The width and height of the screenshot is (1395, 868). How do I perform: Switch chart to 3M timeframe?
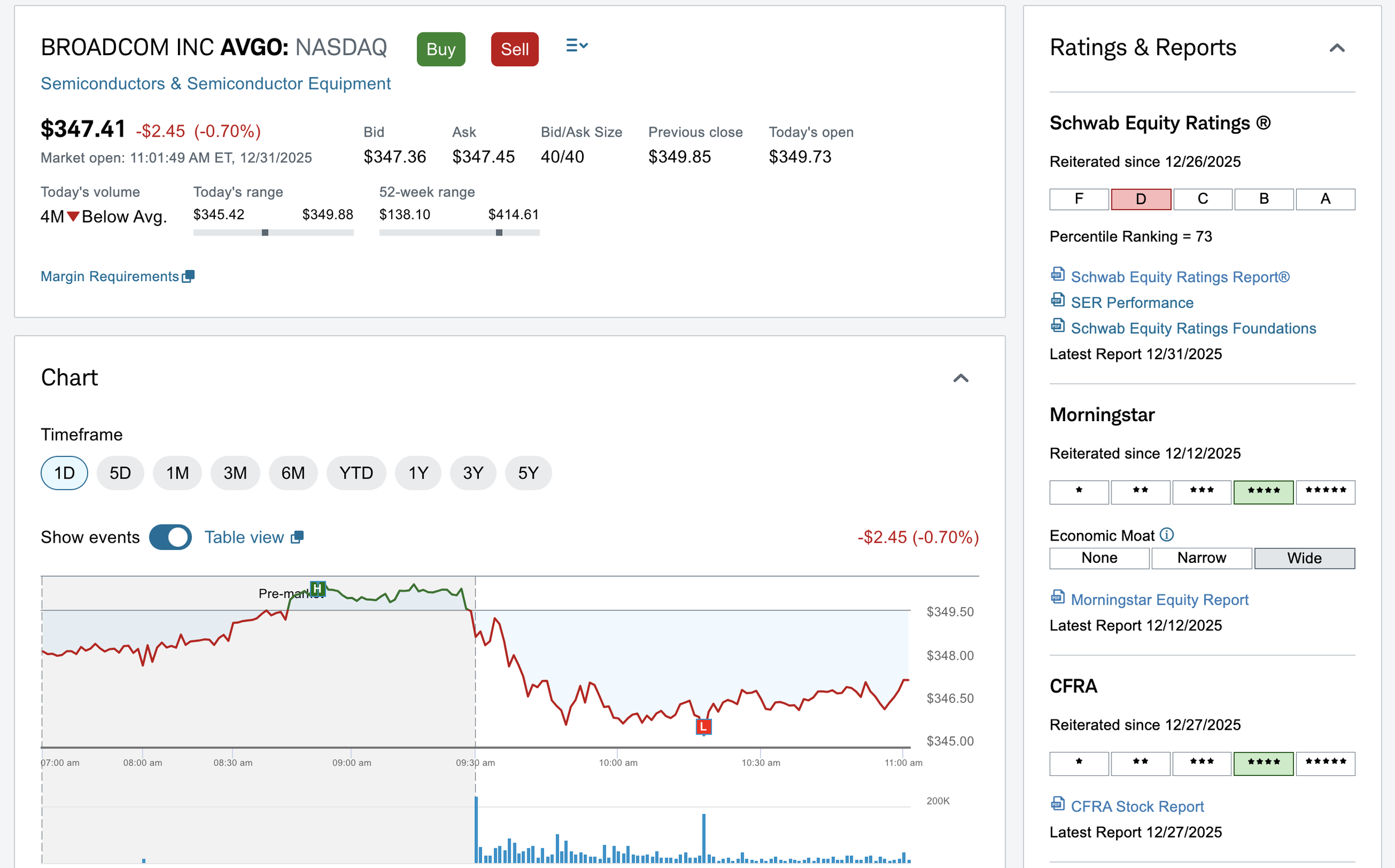pos(235,473)
